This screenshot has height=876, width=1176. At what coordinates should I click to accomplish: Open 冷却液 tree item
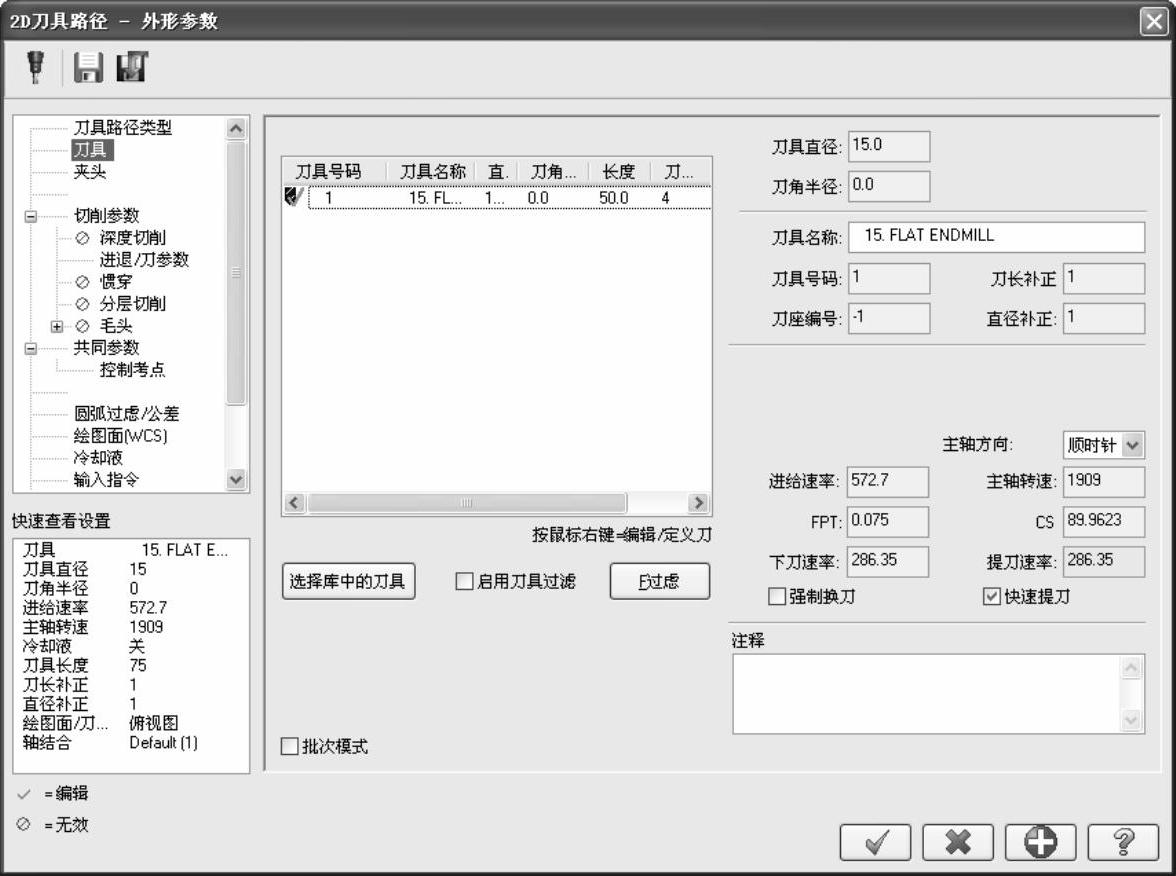coord(98,458)
